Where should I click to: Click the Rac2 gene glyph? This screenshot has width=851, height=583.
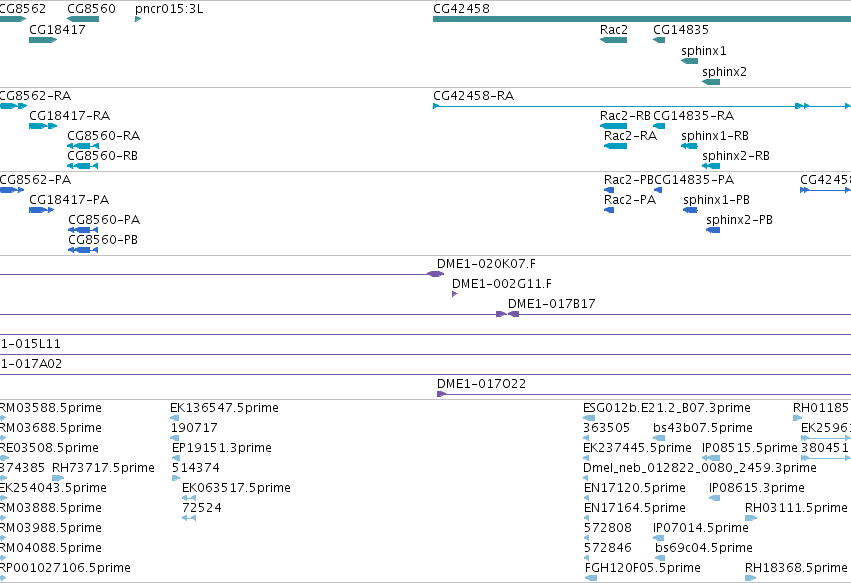[613, 40]
